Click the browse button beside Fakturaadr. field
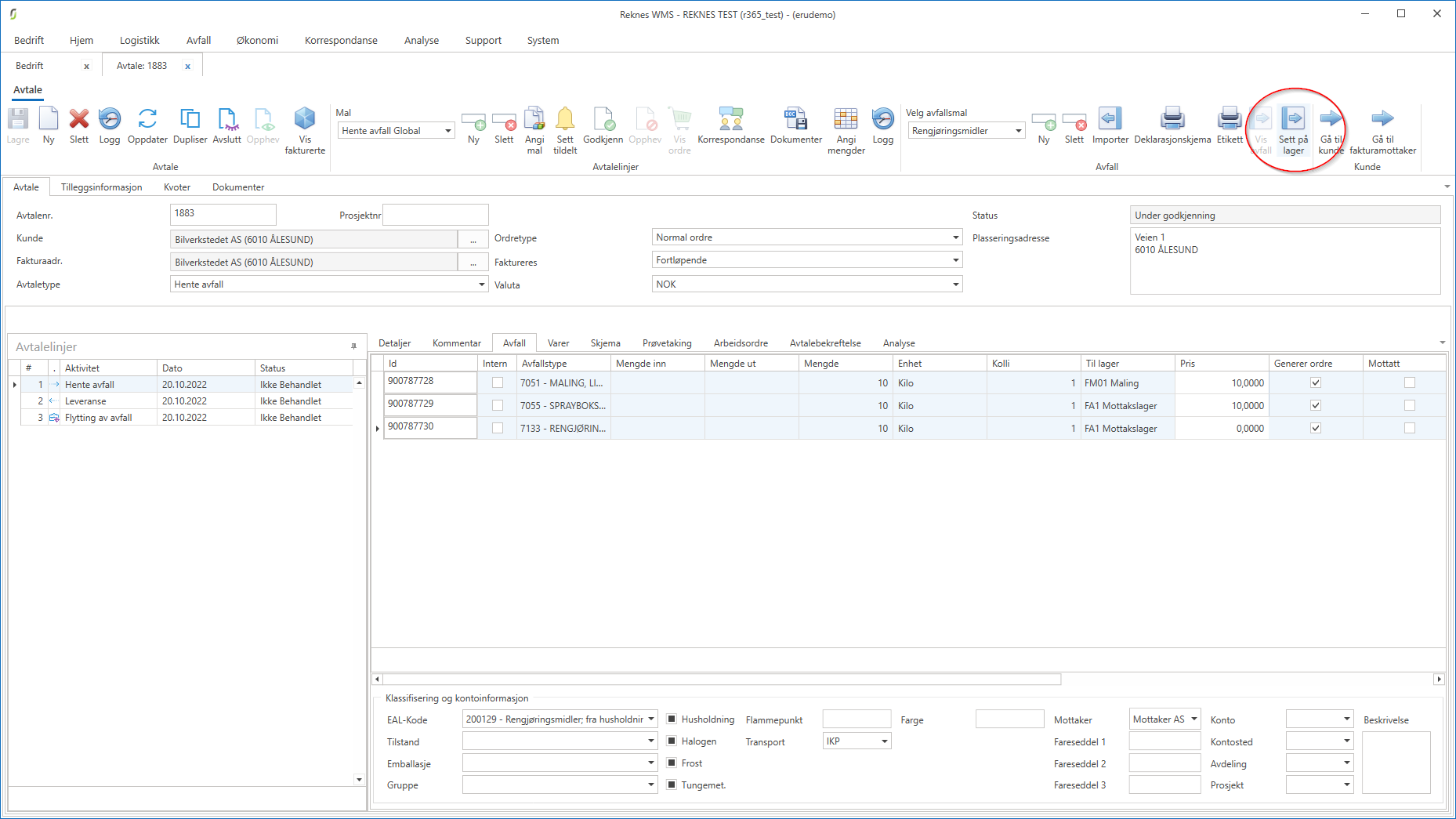 click(x=473, y=263)
